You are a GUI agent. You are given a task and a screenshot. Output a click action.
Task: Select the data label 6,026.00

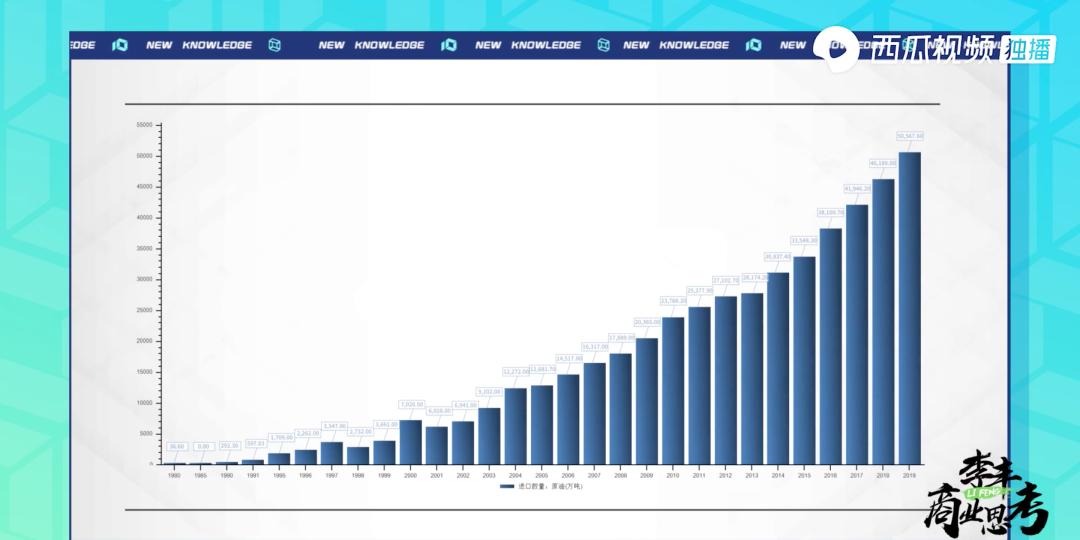click(438, 411)
